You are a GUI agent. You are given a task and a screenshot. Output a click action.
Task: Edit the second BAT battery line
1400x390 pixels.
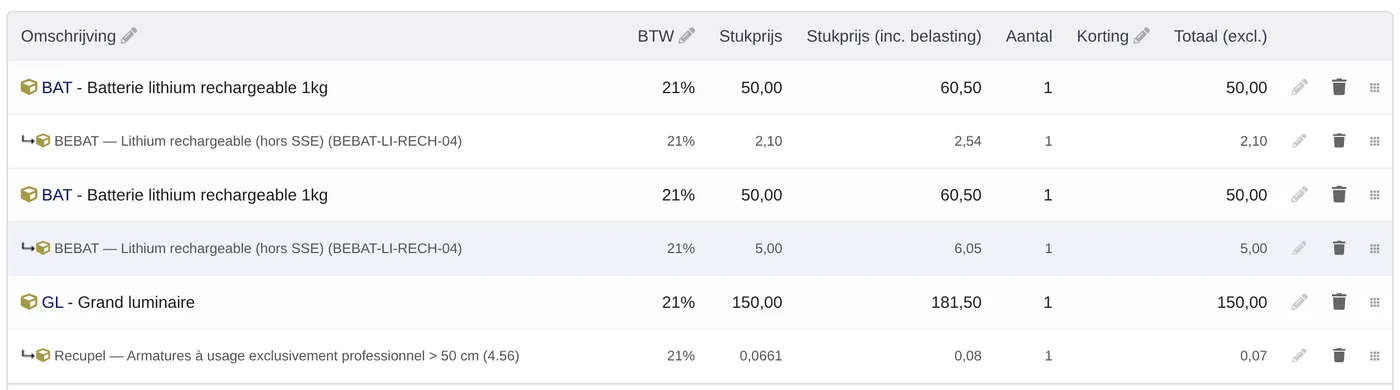click(1299, 194)
